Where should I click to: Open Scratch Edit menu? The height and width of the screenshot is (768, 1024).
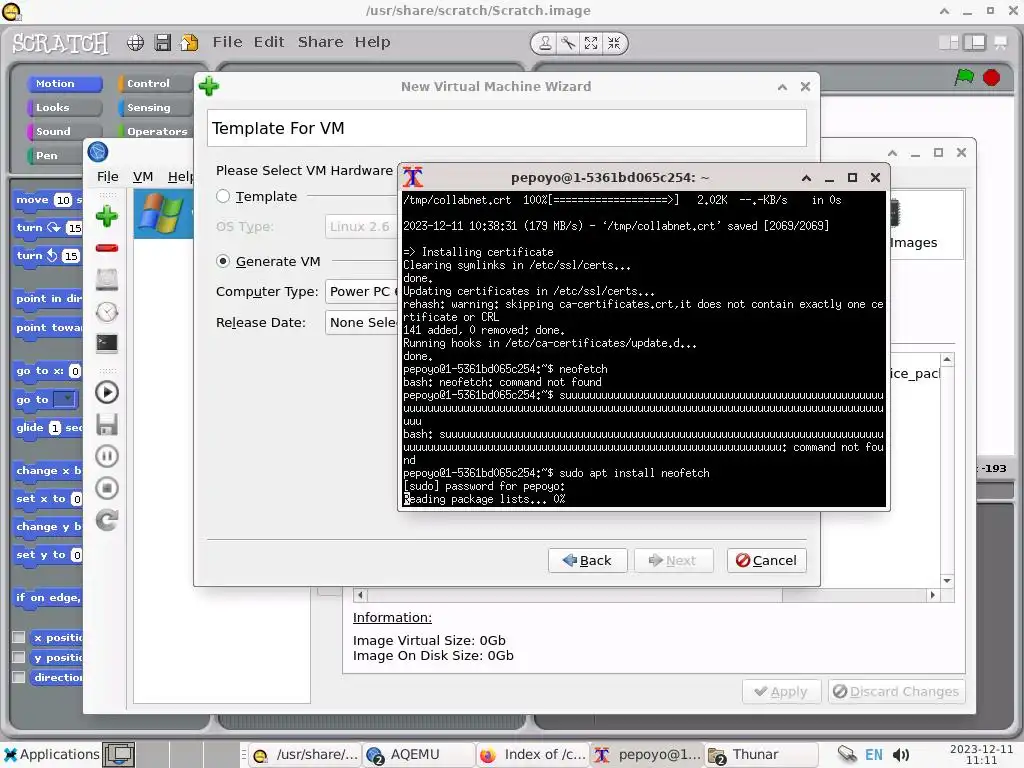[269, 42]
